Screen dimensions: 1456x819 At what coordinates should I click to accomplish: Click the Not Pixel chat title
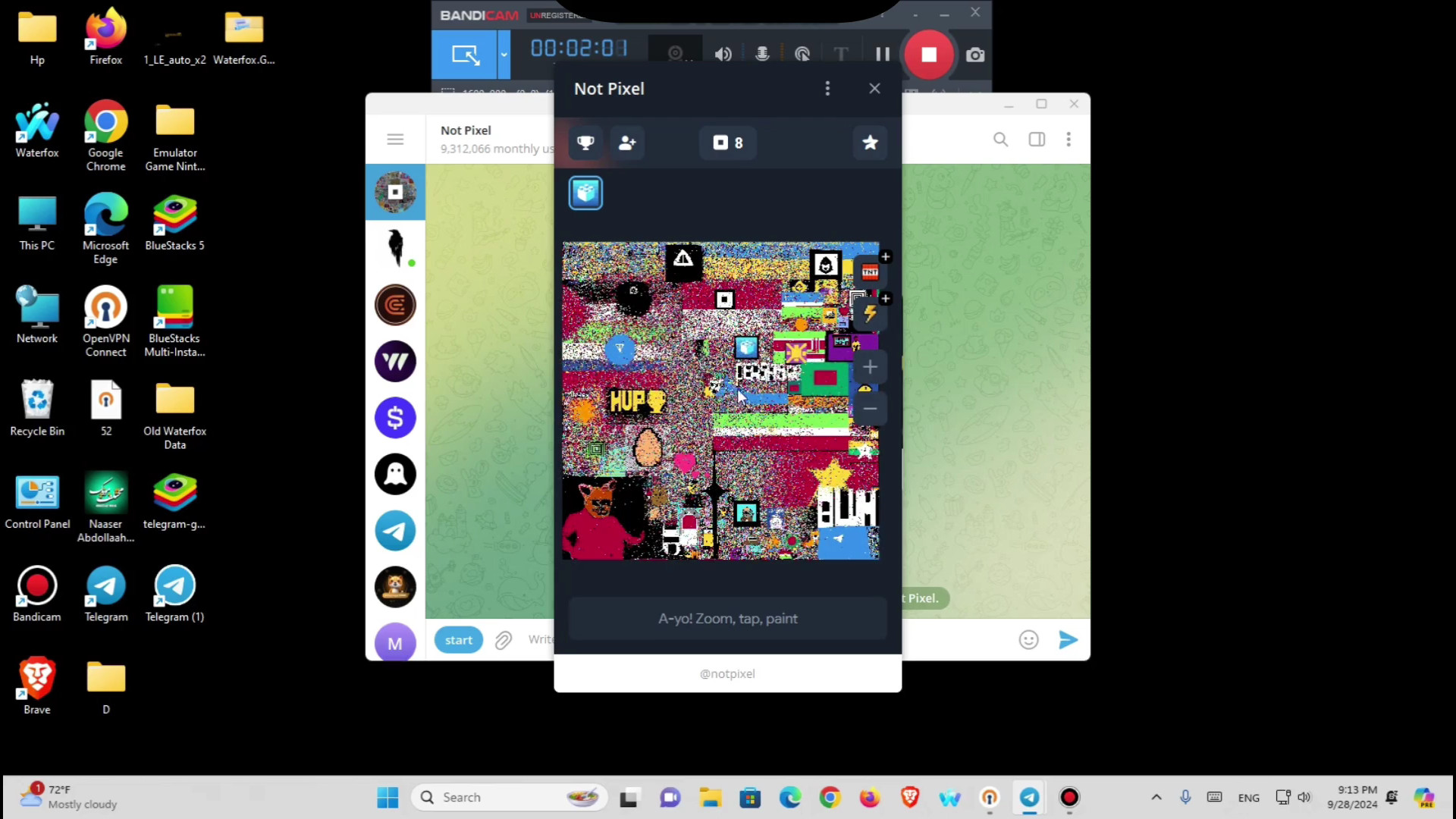(466, 130)
